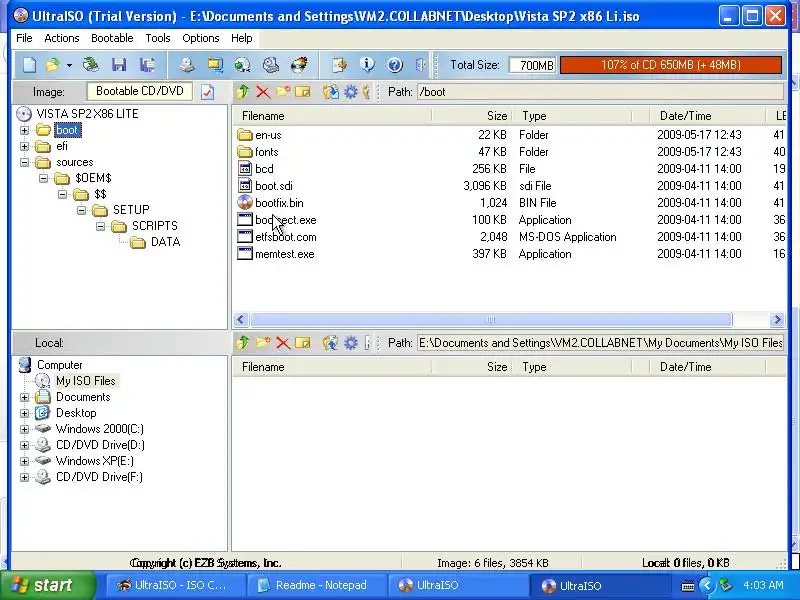Image resolution: width=800 pixels, height=600 pixels.
Task: Click the orange 107% of CD capacity bar
Action: point(670,65)
